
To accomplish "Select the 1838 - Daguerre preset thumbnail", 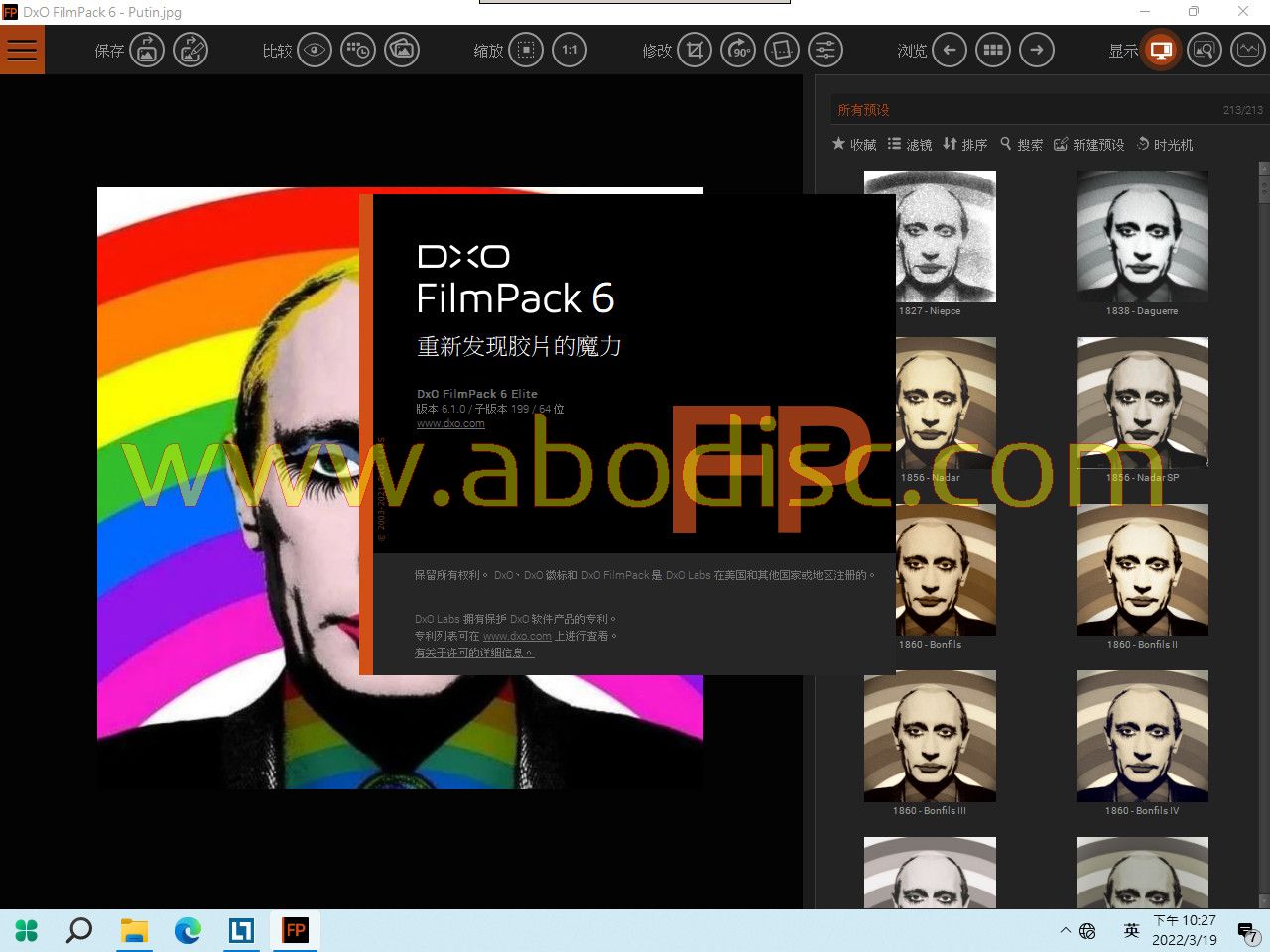I will (x=1142, y=236).
